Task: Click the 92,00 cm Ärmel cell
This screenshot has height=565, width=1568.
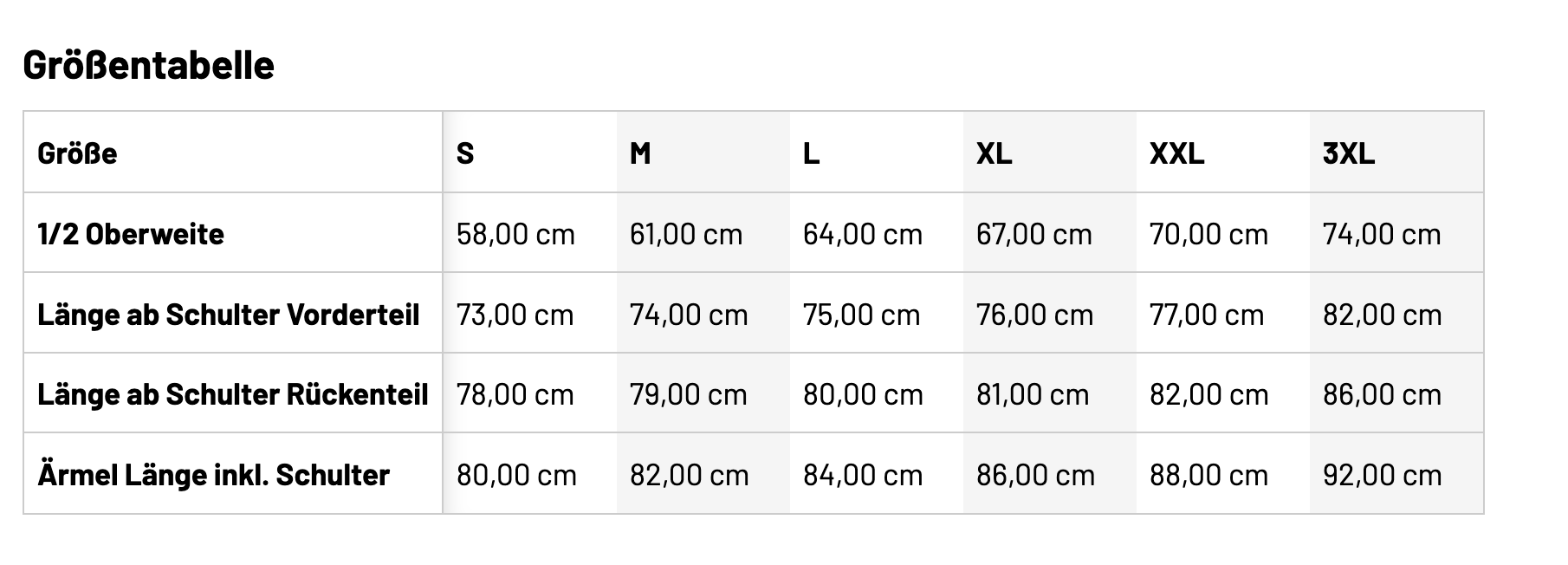Action: coord(1382,476)
